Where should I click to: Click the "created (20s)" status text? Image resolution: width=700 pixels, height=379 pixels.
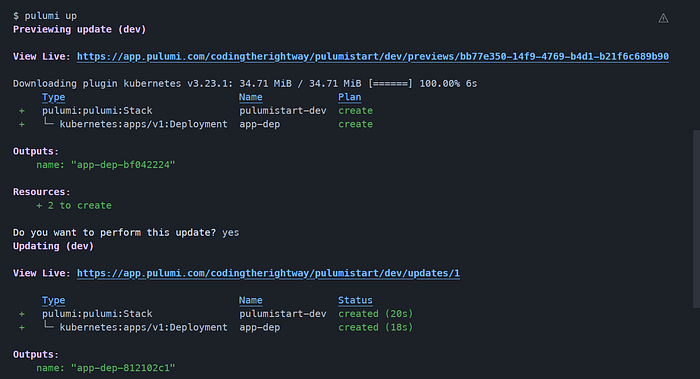click(375, 314)
